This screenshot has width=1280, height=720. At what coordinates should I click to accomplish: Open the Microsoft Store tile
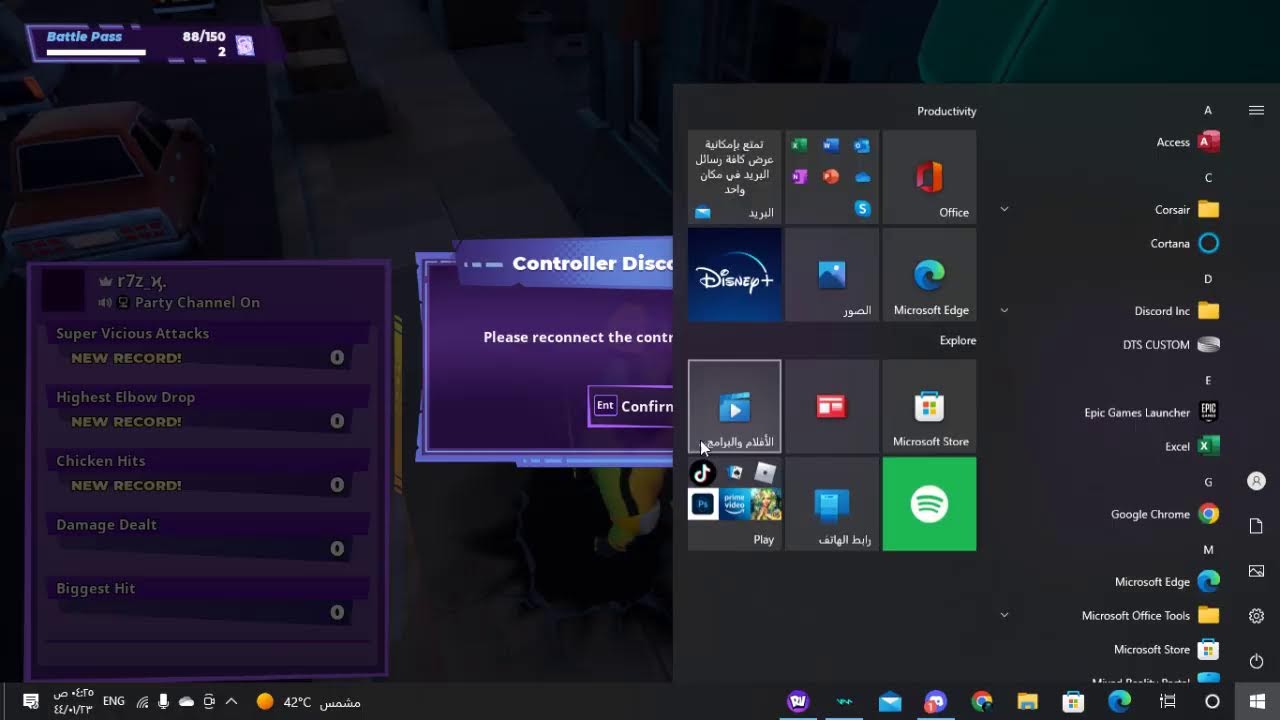pos(929,406)
